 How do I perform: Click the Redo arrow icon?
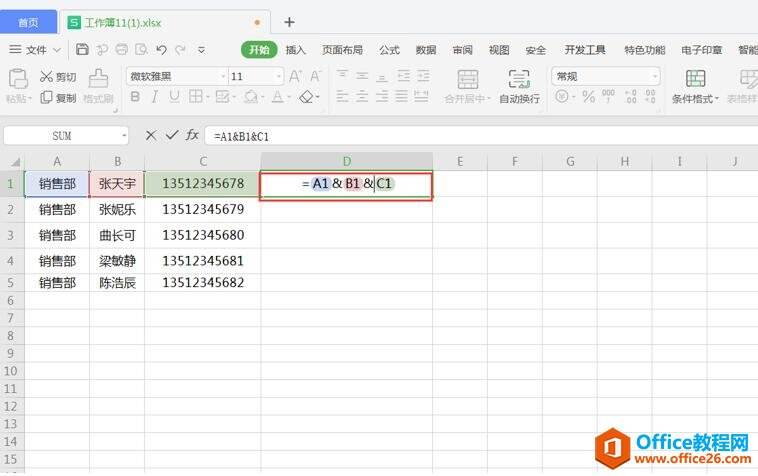point(181,49)
